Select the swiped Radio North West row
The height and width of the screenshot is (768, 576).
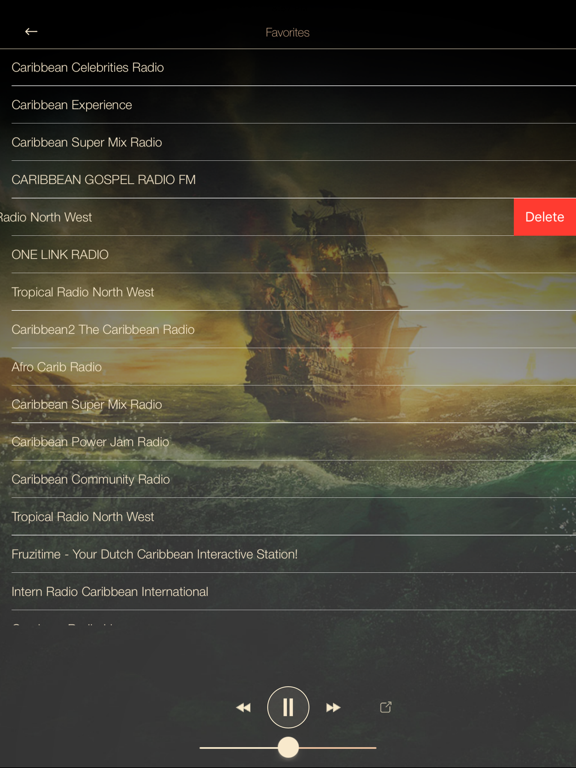(257, 217)
